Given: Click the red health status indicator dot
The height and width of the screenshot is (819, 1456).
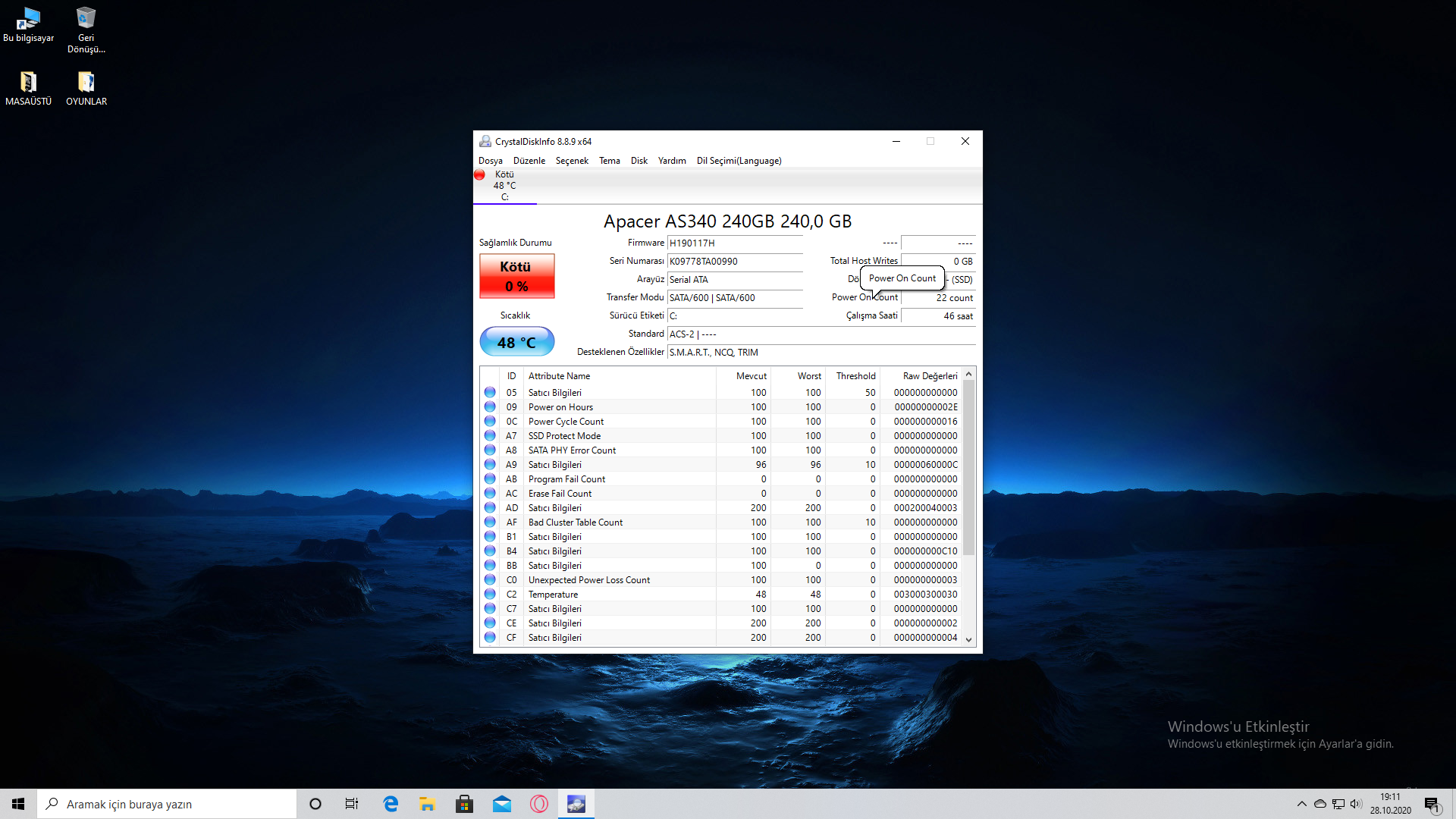Looking at the screenshot, I should [481, 174].
